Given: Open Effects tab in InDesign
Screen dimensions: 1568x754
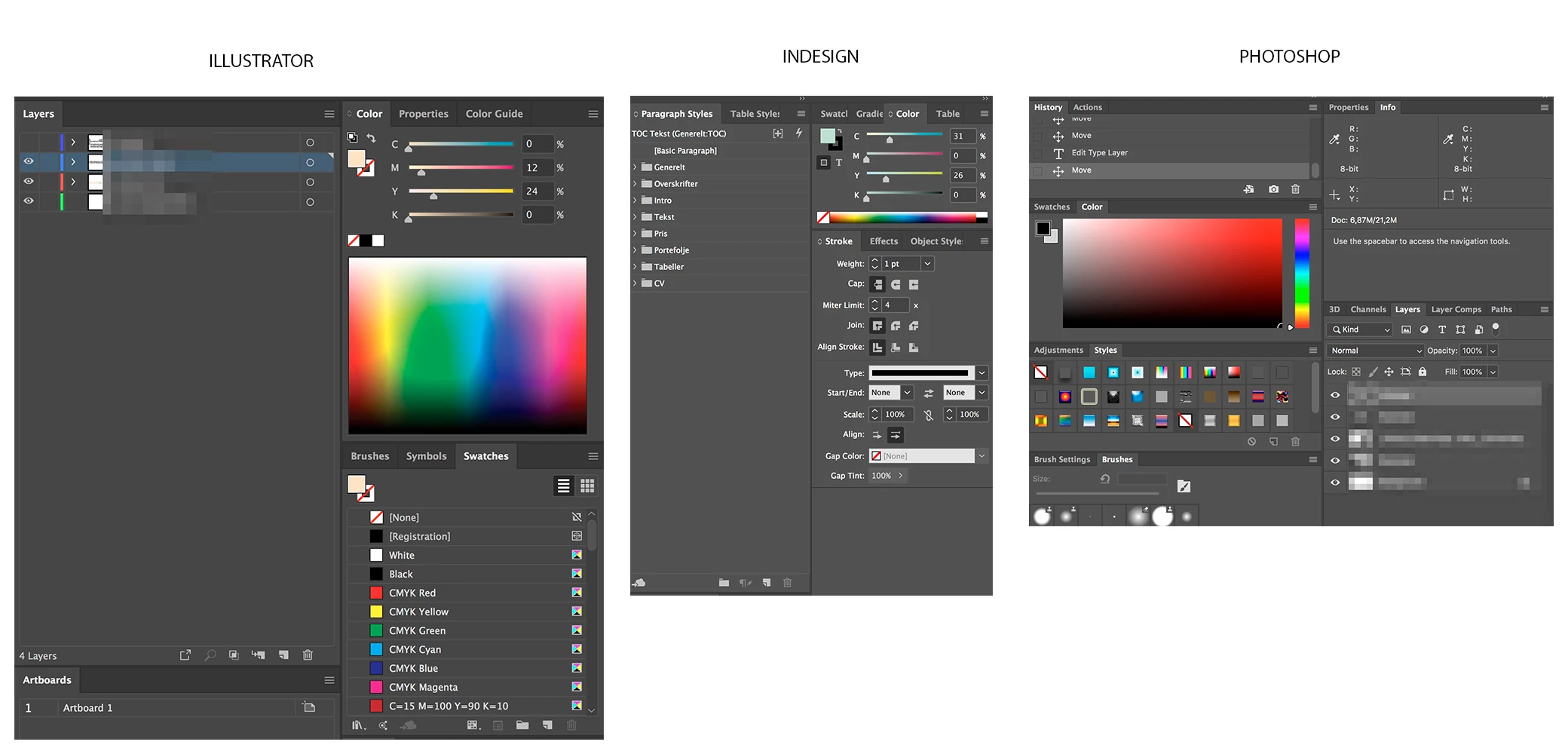Looking at the screenshot, I should tap(884, 241).
